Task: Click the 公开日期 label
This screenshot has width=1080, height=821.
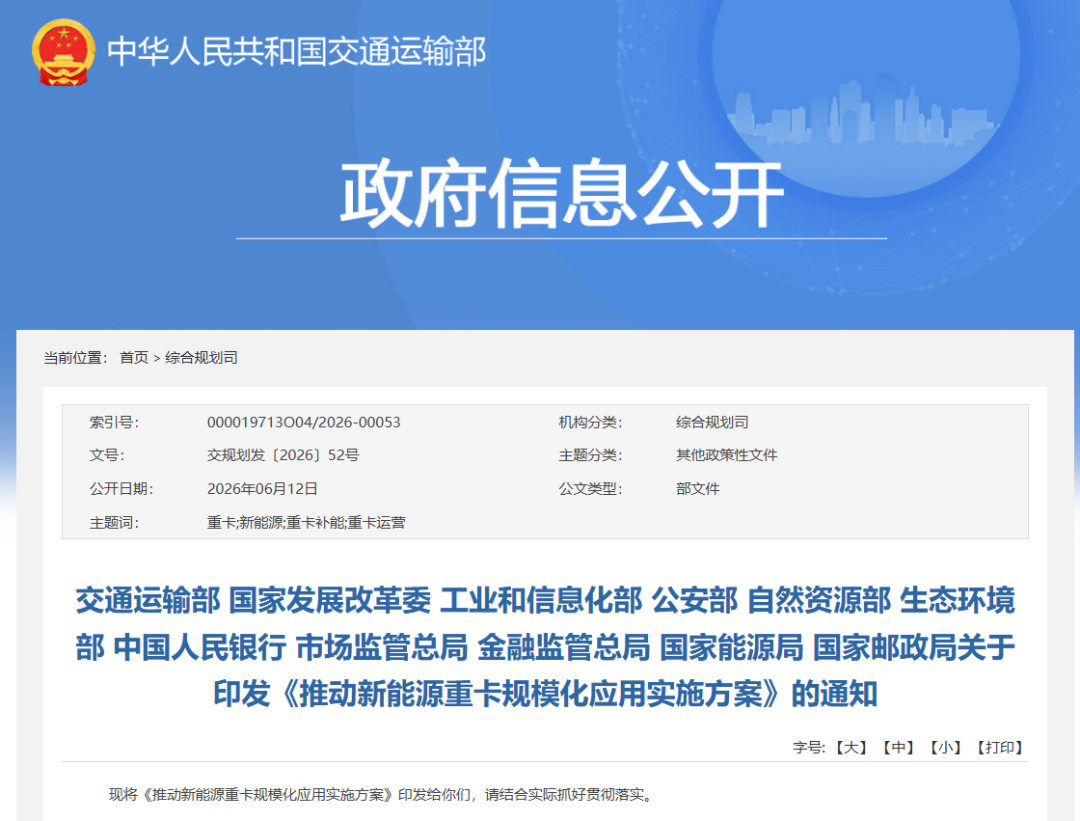Action: (122, 489)
